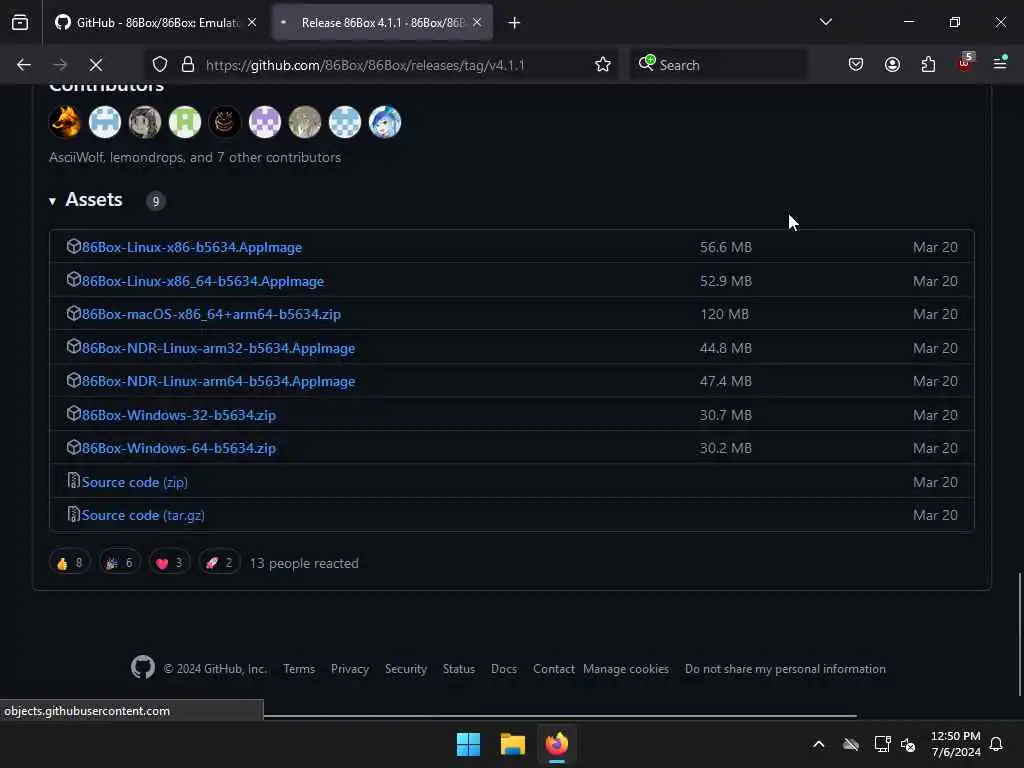Download 86Box-NDR-Linux-arm64-b5634.AppImage
Screen dimensions: 1024x768
(x=219, y=381)
